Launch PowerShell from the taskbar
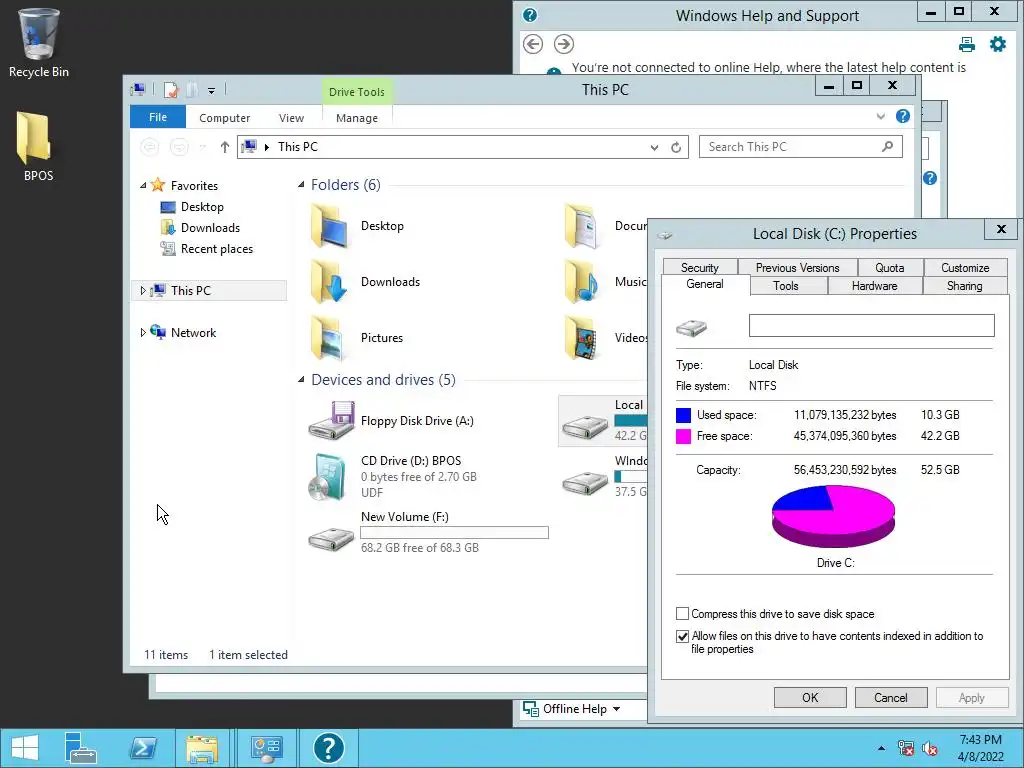Screen dimensions: 1024x768 click(x=143, y=748)
